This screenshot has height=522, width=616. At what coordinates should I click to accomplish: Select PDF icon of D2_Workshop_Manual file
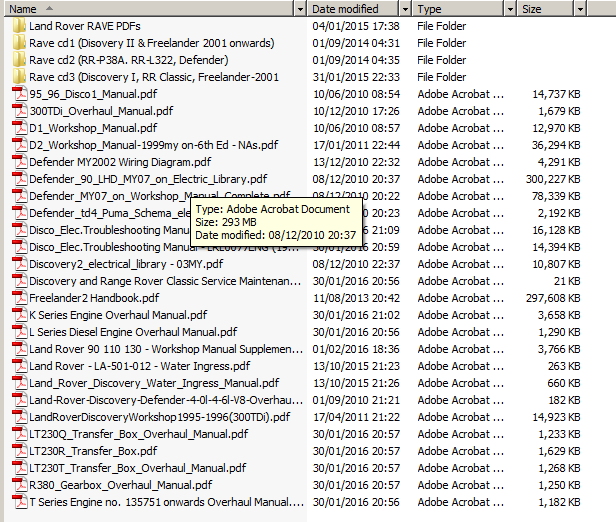tap(19, 145)
